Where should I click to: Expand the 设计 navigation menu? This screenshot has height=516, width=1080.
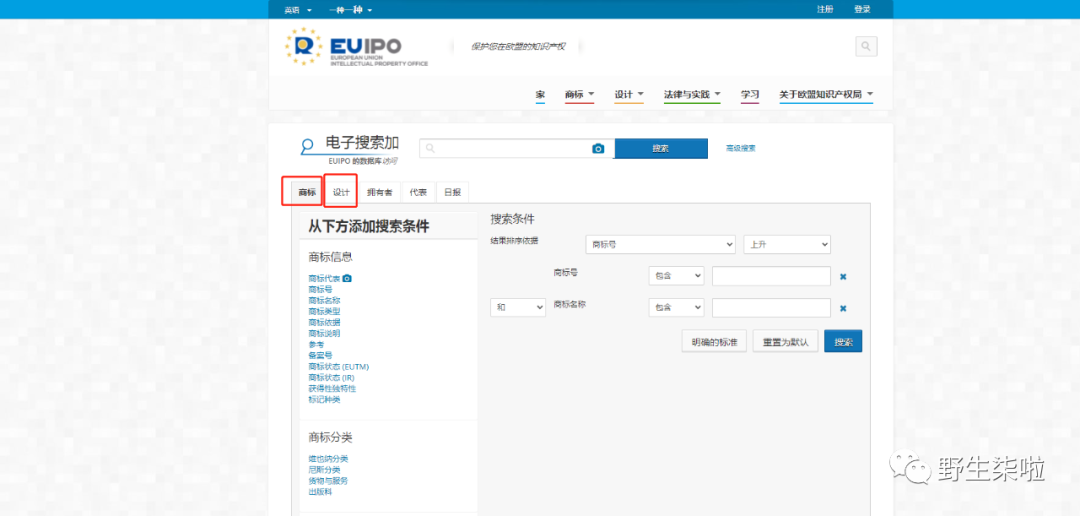629,94
